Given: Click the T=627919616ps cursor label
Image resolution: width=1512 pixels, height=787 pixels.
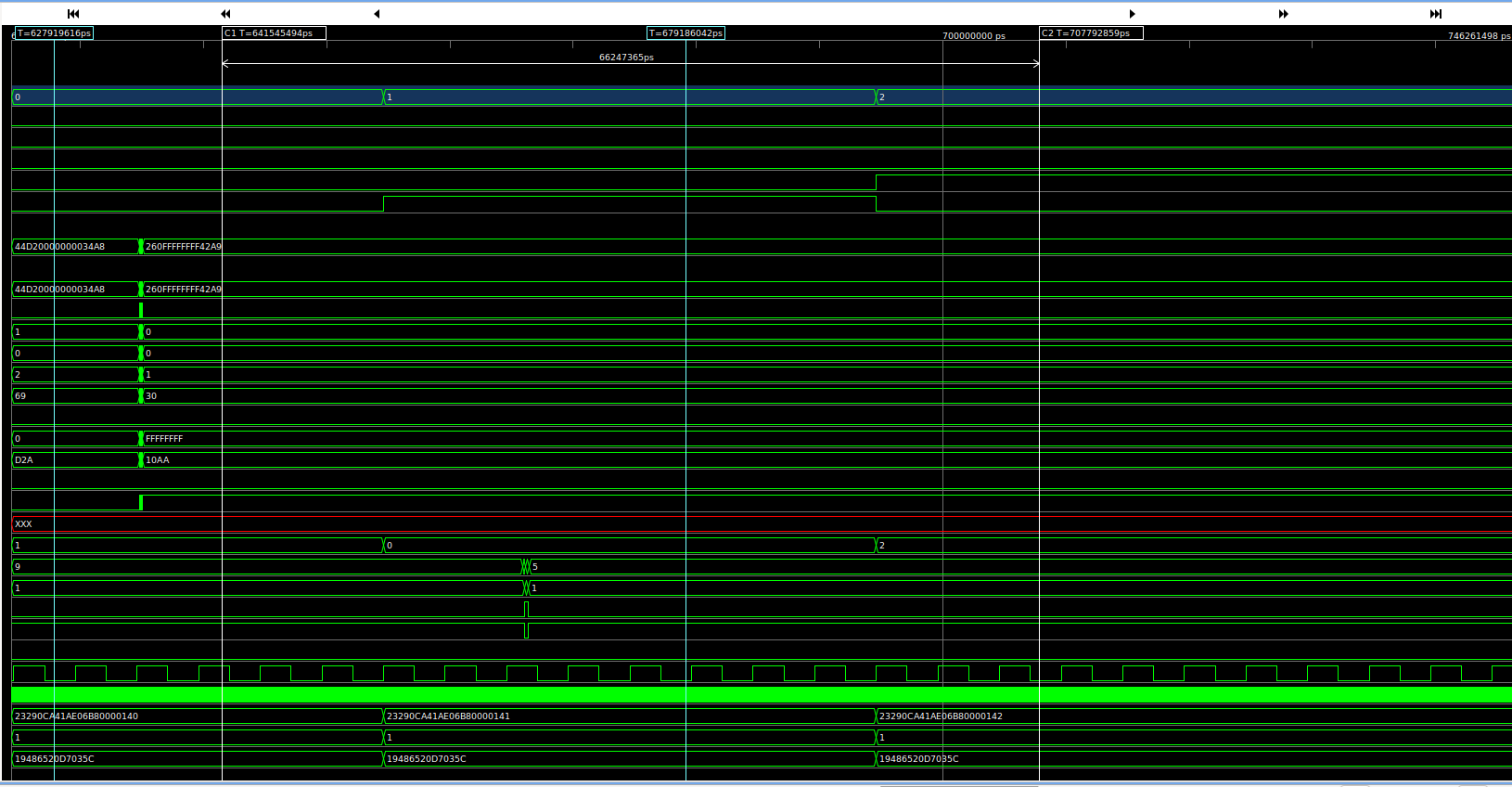Looking at the screenshot, I should tap(54, 33).
